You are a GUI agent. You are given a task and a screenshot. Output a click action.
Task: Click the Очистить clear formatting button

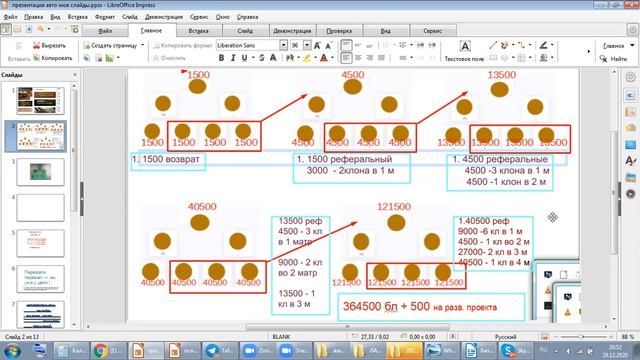click(x=169, y=58)
